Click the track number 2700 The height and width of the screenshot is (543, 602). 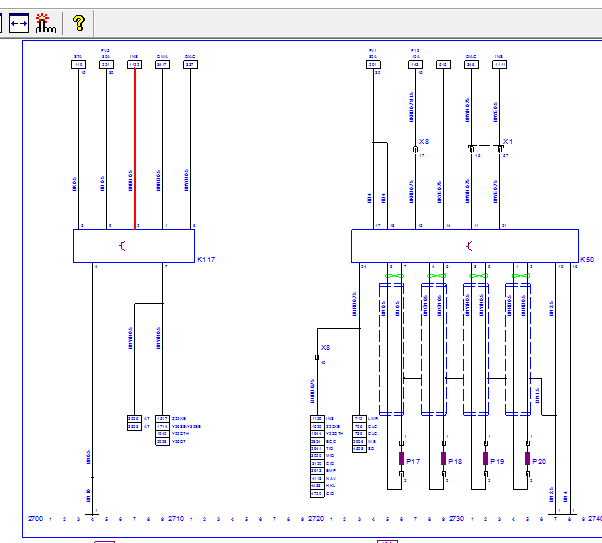click(x=36, y=519)
